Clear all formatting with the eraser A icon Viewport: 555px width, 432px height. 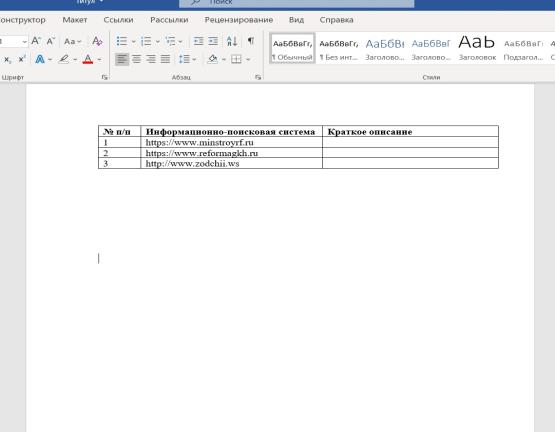click(97, 41)
